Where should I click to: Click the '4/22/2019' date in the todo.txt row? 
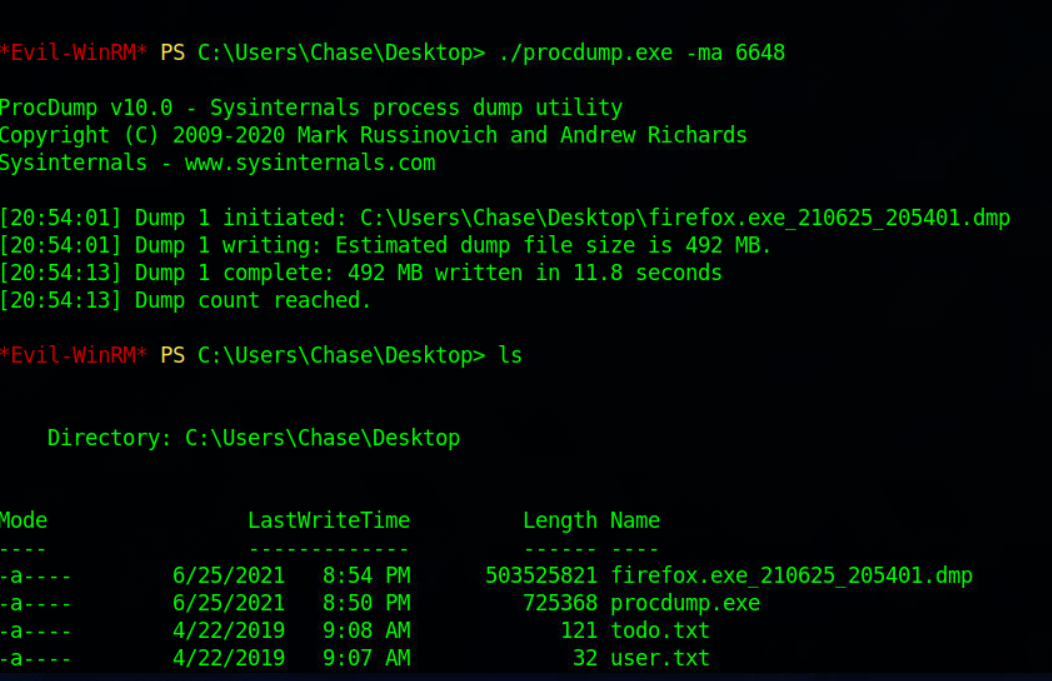(x=229, y=631)
